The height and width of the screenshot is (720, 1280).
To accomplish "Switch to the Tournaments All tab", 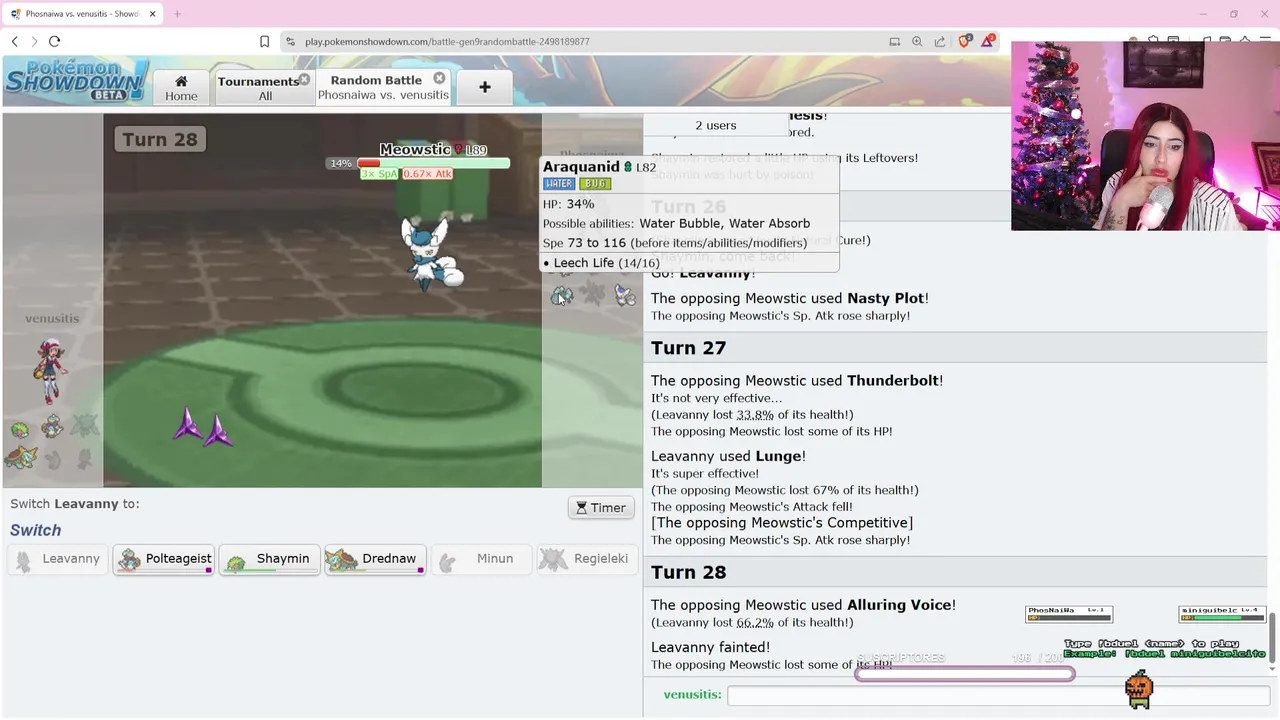I will [264, 88].
